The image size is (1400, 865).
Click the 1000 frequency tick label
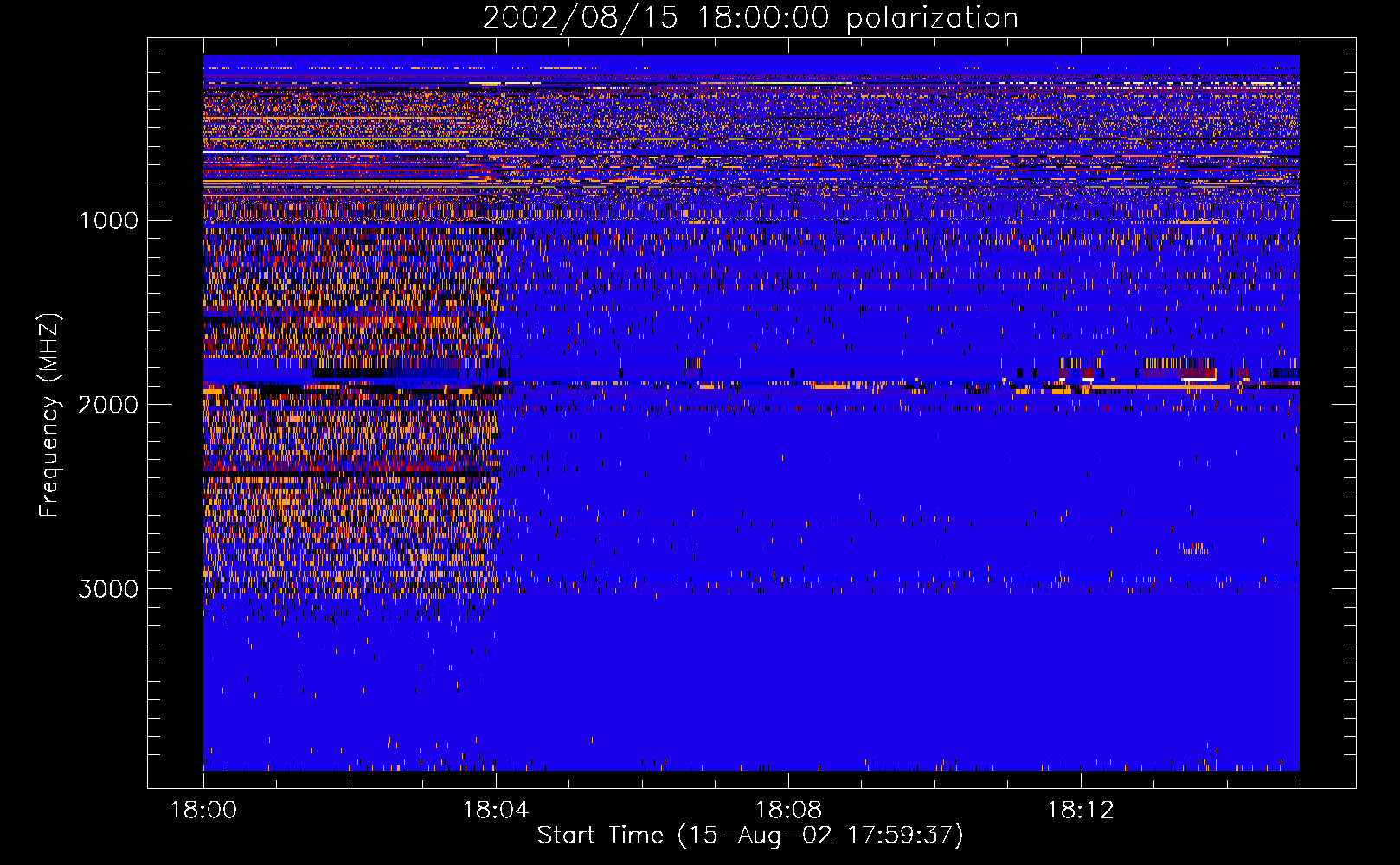[x=108, y=221]
